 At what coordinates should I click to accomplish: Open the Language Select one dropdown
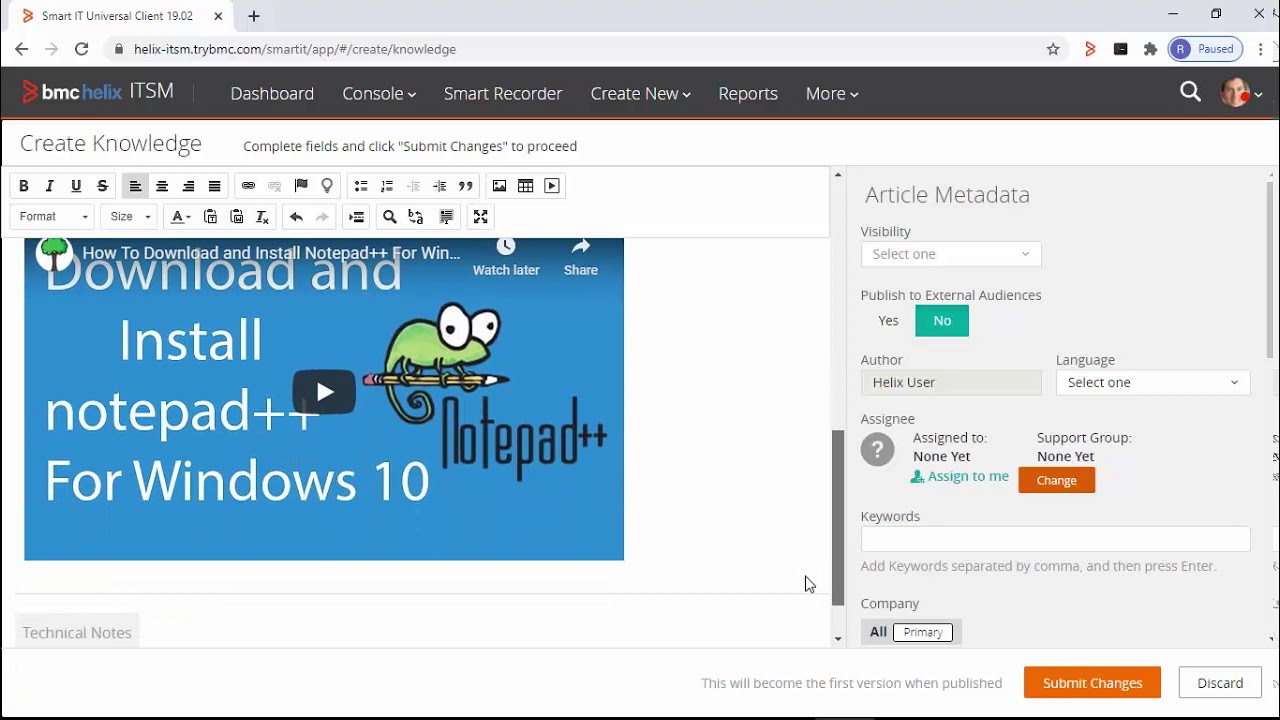1153,382
